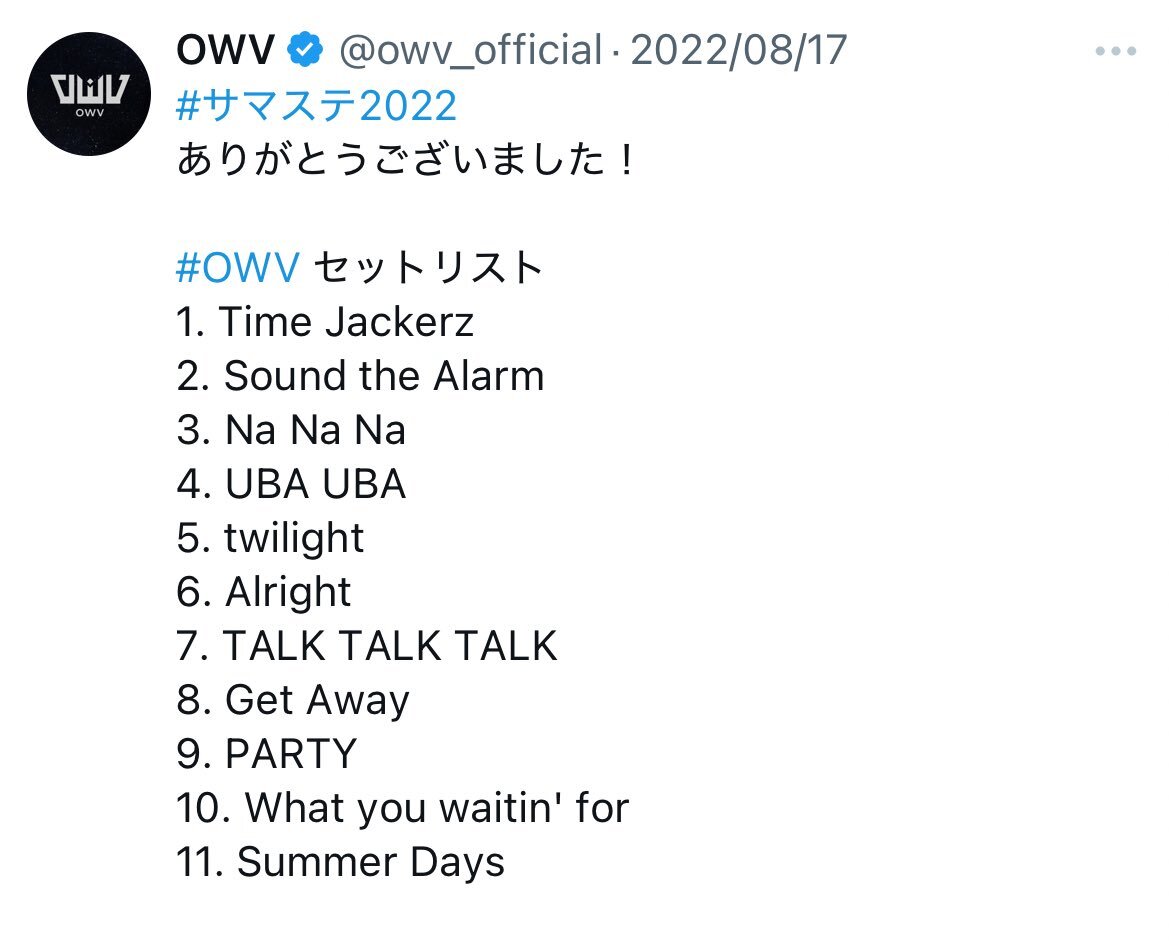Click the Time Jackerz setlist line
The height and width of the screenshot is (941, 1169).
325,322
